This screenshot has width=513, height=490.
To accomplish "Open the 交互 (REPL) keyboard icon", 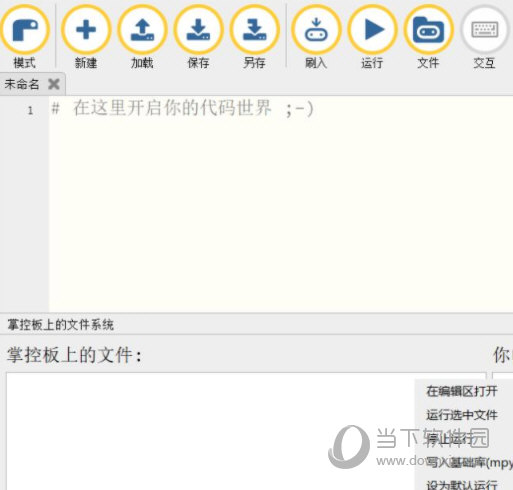I will tap(485, 30).
